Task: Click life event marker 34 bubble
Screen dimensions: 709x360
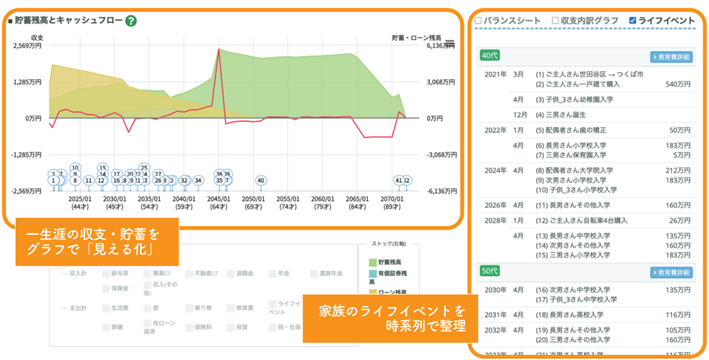Action: click(x=198, y=180)
